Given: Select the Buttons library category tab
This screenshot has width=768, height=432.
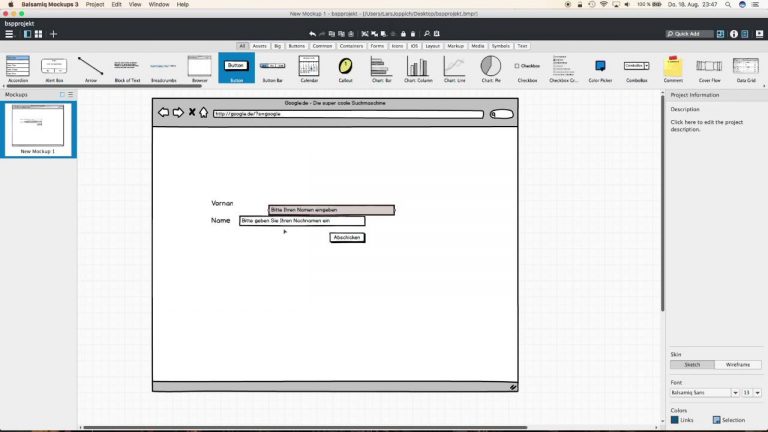Looking at the screenshot, I should [297, 46].
